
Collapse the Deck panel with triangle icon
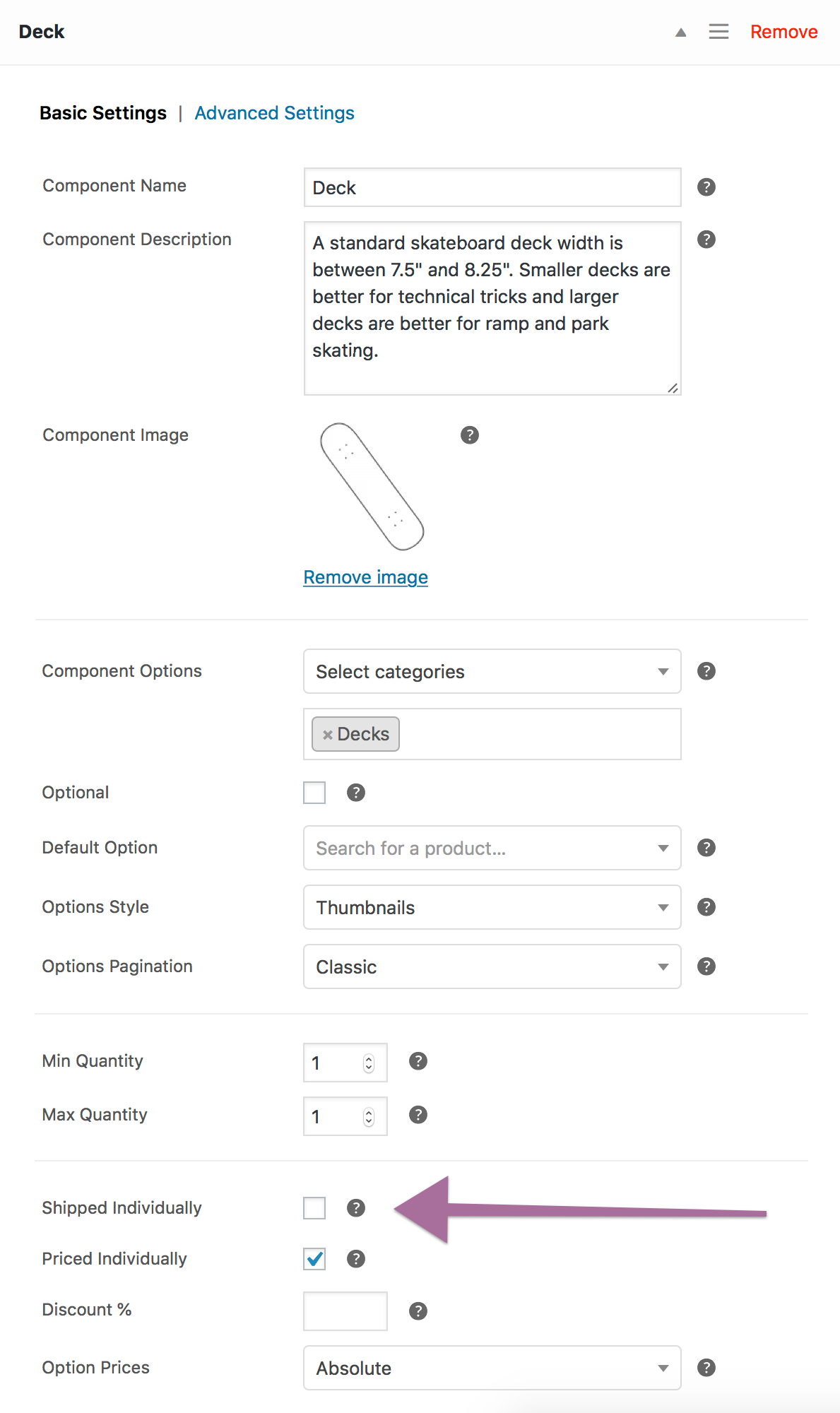(680, 32)
